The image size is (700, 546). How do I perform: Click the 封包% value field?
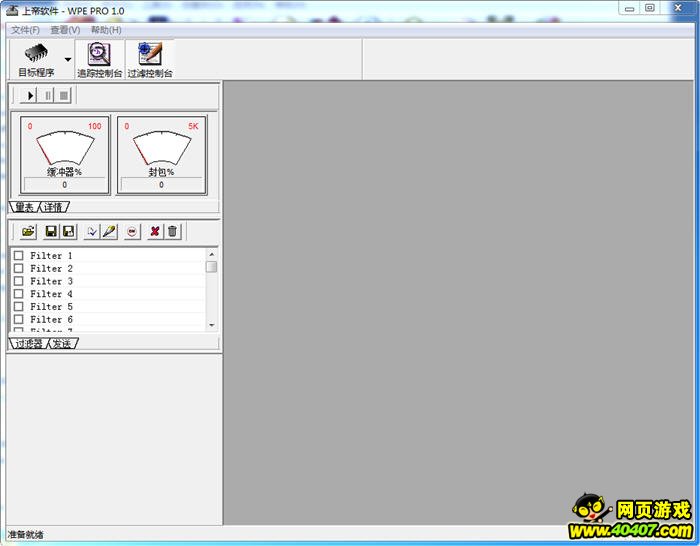(x=162, y=184)
